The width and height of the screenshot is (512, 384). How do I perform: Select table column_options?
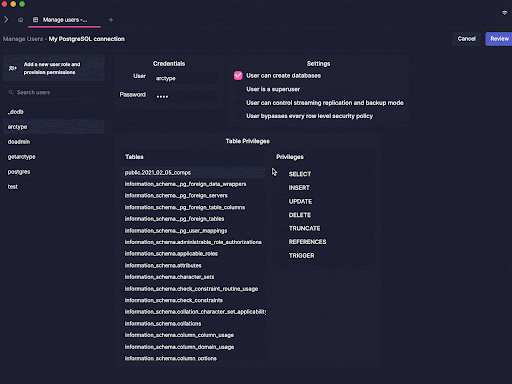point(194,358)
